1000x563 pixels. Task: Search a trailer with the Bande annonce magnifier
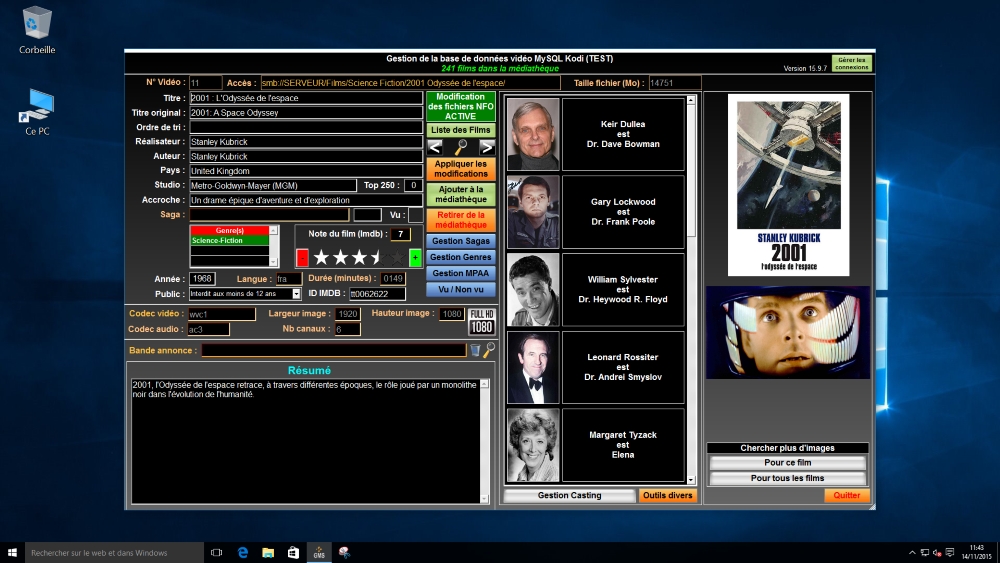coord(489,350)
